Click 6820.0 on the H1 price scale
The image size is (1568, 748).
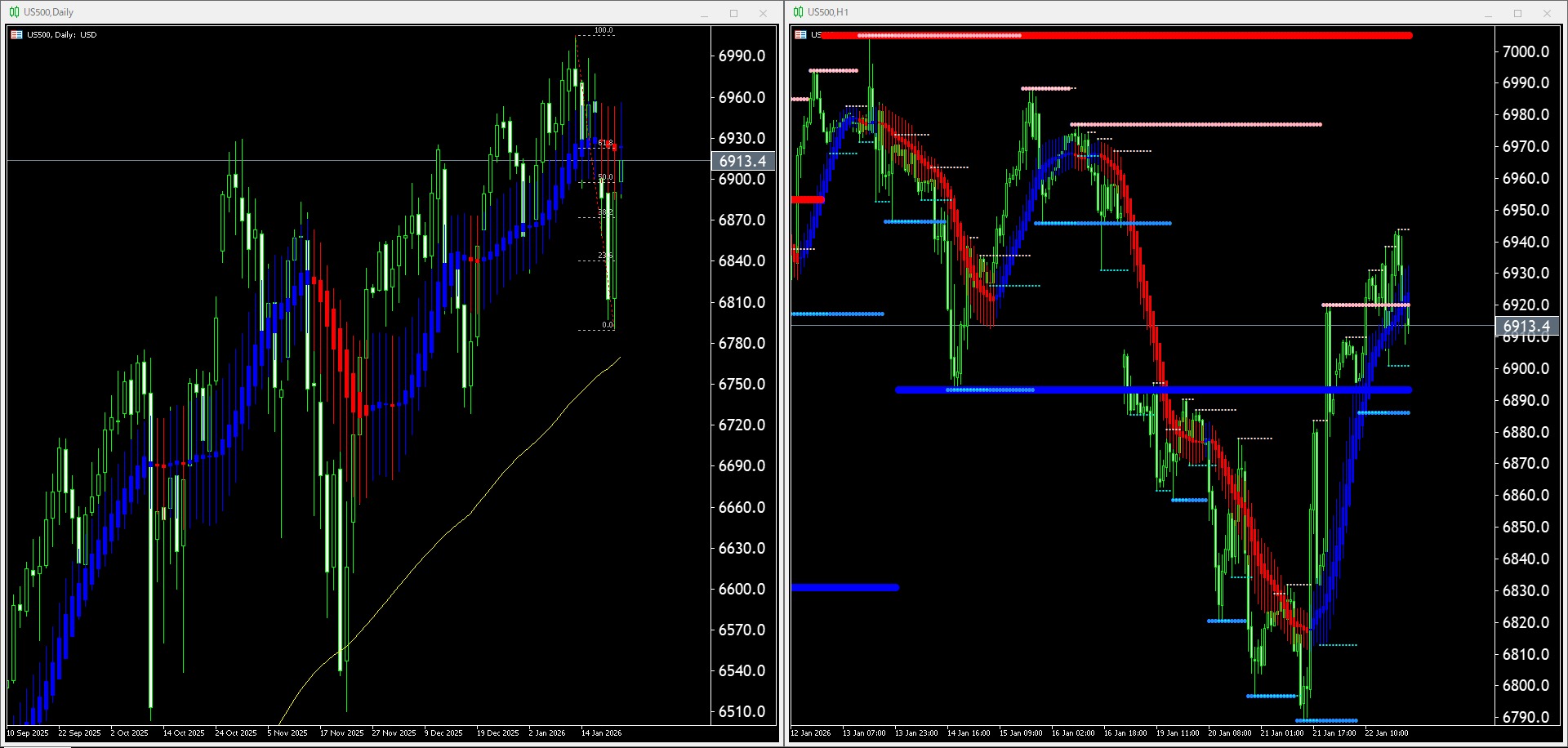[x=1526, y=622]
